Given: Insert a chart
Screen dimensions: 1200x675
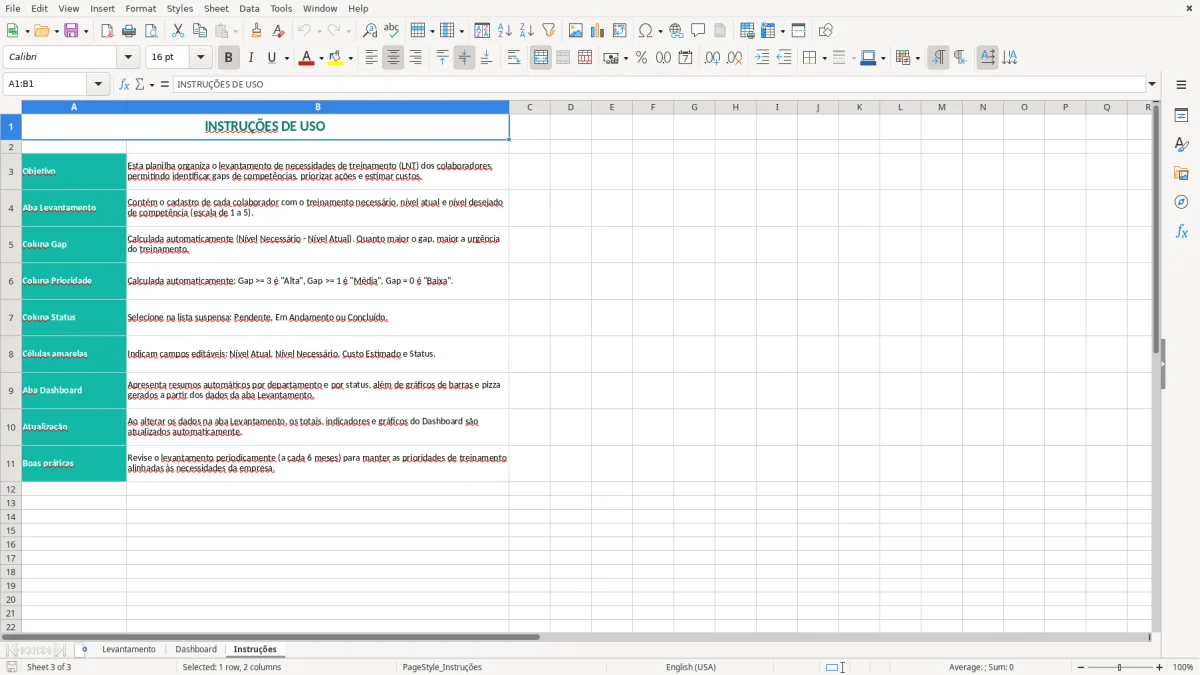Looking at the screenshot, I should click(x=598, y=31).
